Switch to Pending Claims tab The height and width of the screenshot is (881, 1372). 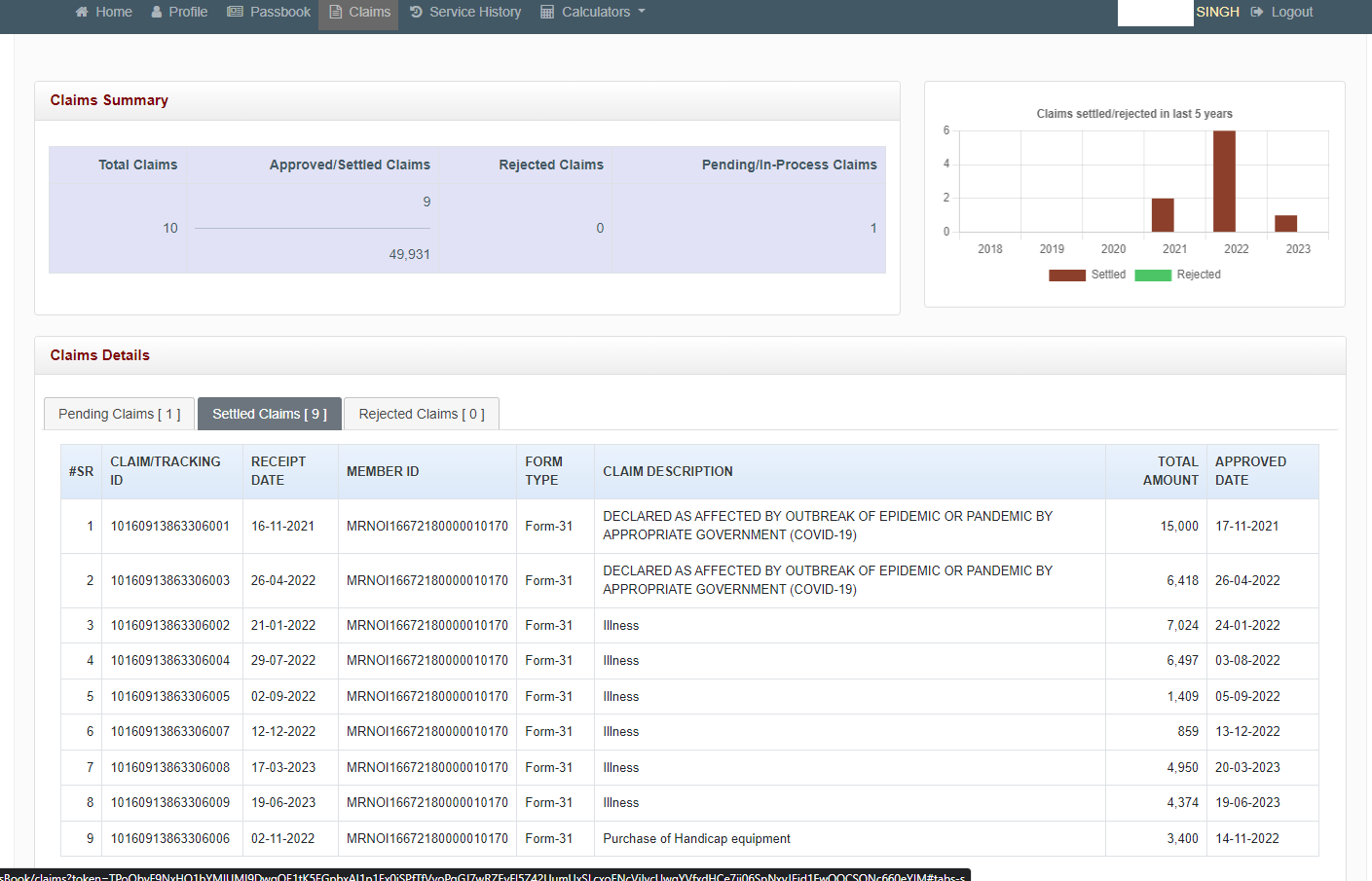point(119,414)
